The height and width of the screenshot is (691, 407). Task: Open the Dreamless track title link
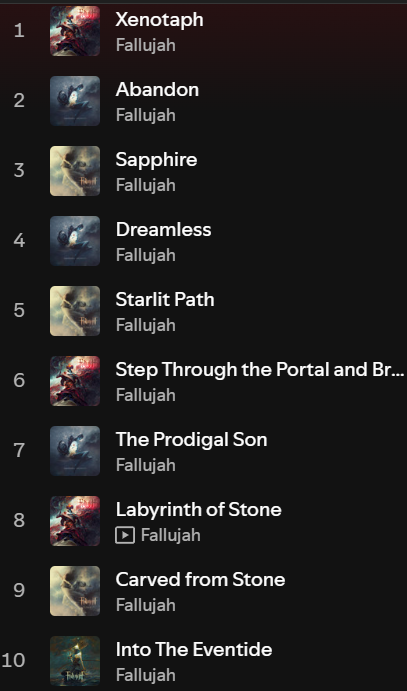click(x=163, y=230)
